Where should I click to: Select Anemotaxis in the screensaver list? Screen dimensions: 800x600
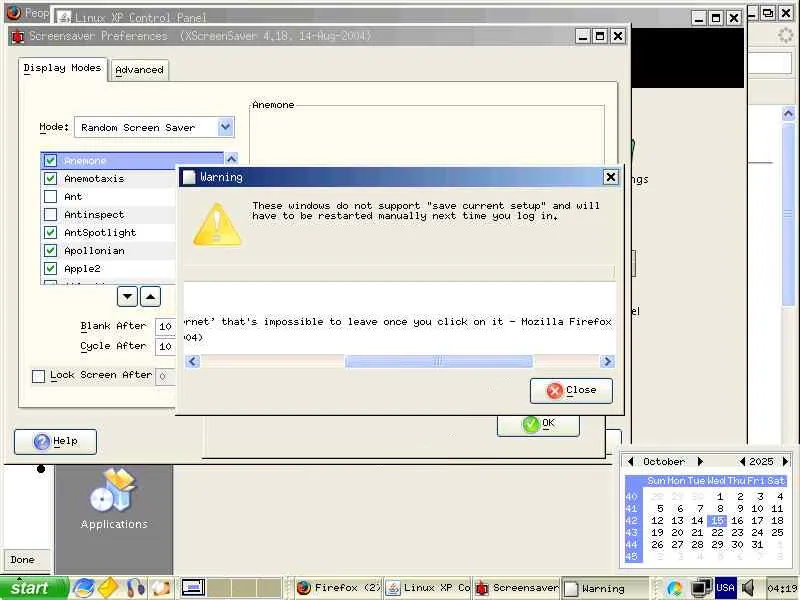[94, 179]
